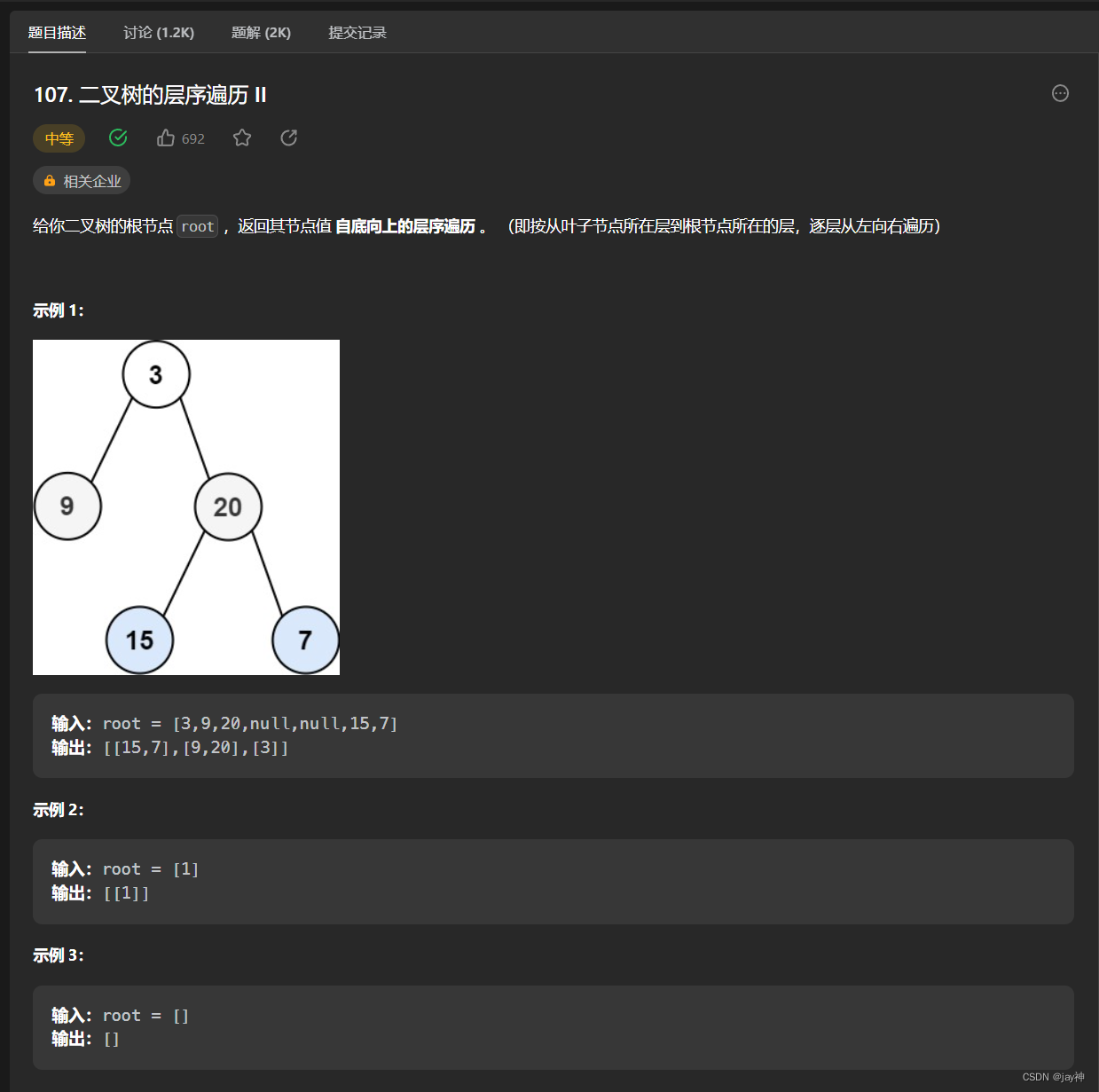Open the 相关企业 companies tag
Viewport: 1099px width, 1092px height.
coord(82,180)
